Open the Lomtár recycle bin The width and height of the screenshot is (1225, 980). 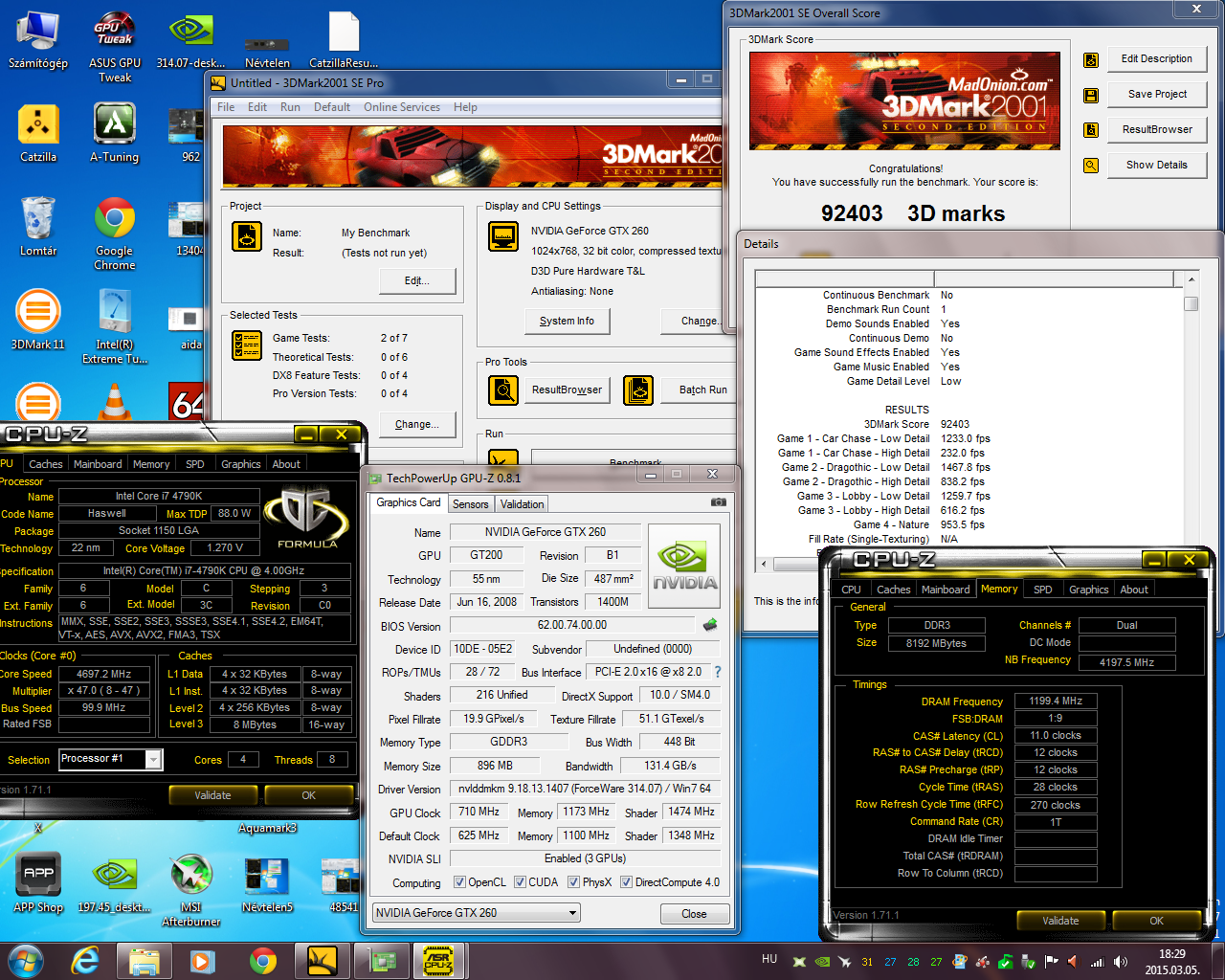tap(38, 228)
